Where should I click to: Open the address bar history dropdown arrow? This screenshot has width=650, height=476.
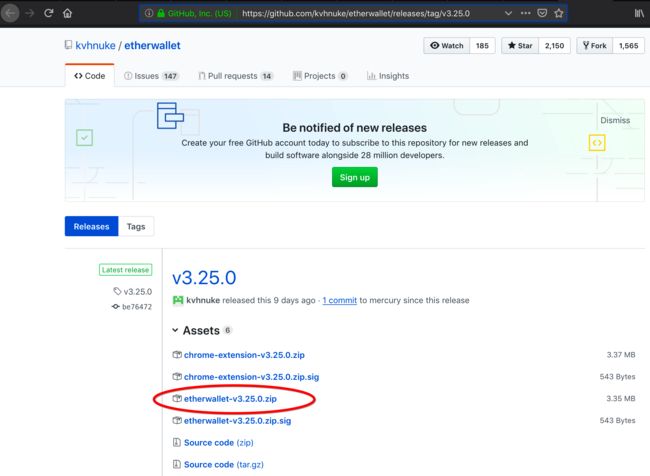tap(508, 13)
